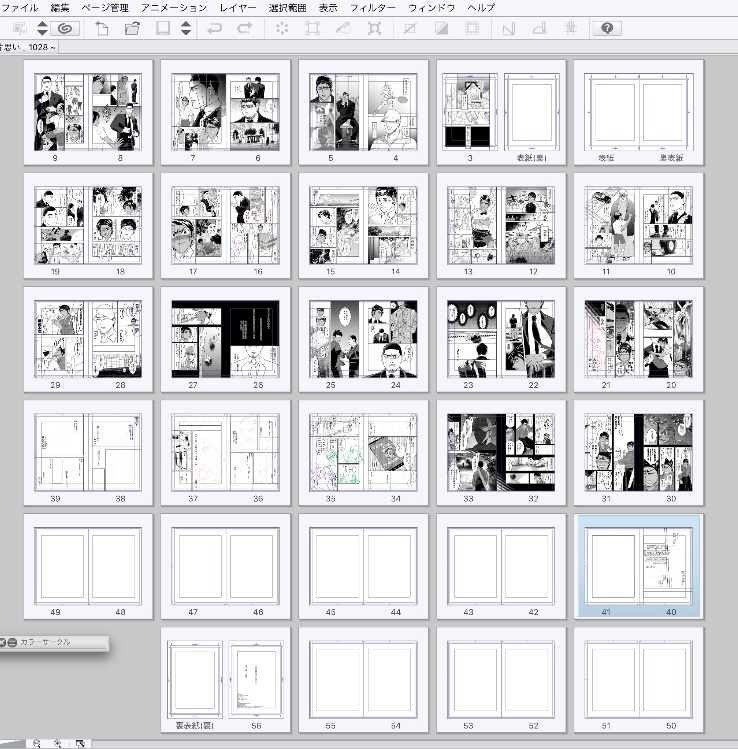Select page 9 thumbnail
Image resolution: width=738 pixels, height=749 pixels.
(x=61, y=112)
